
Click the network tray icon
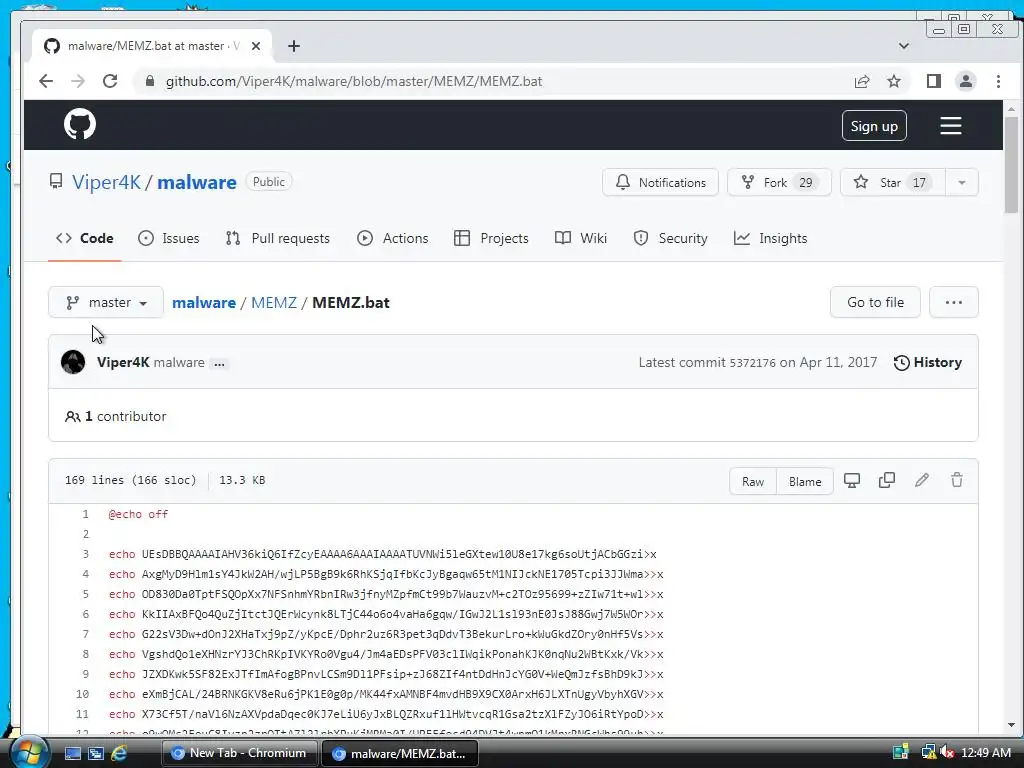[928, 753]
